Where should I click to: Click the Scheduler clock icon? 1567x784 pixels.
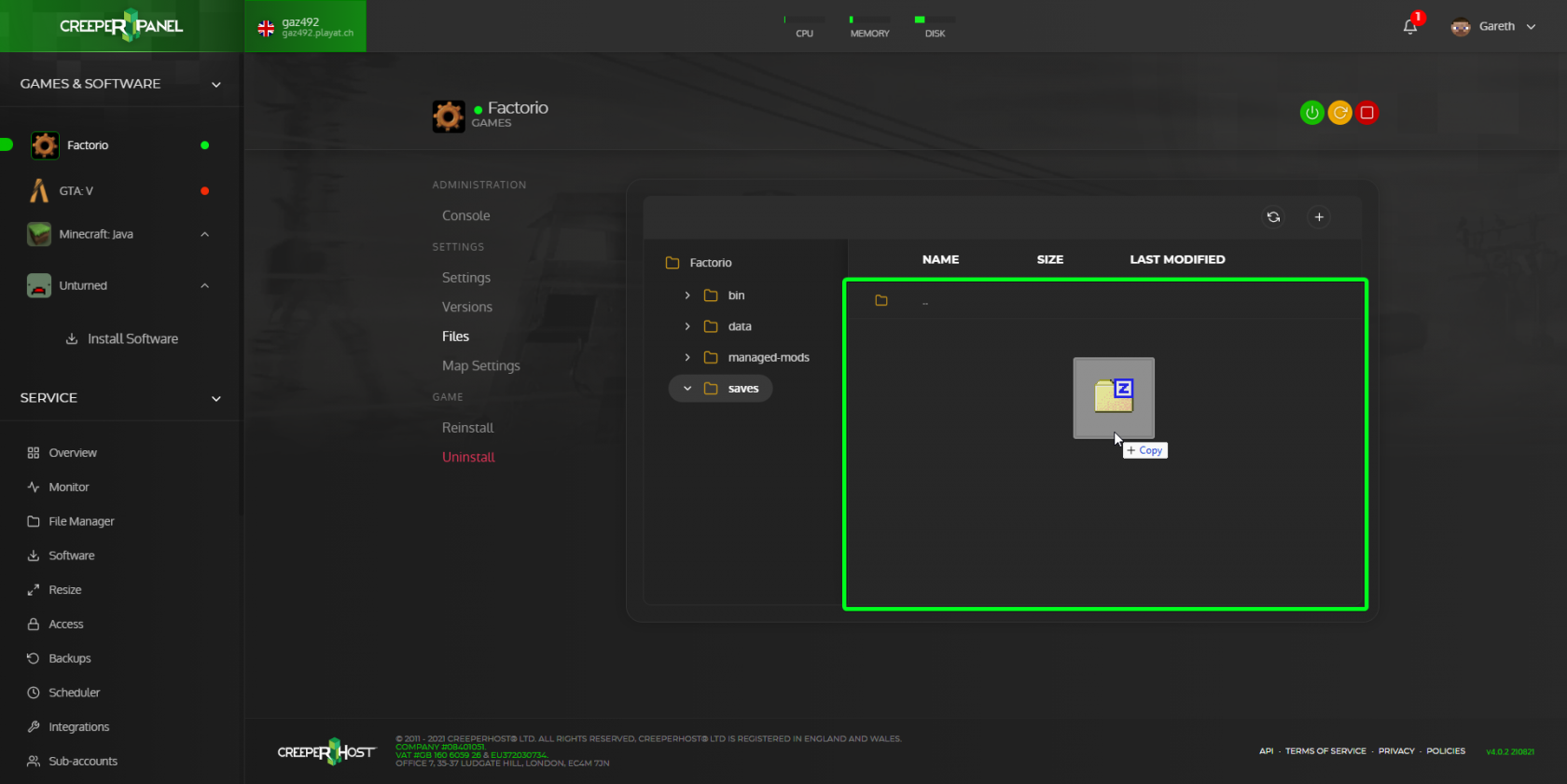click(x=34, y=693)
